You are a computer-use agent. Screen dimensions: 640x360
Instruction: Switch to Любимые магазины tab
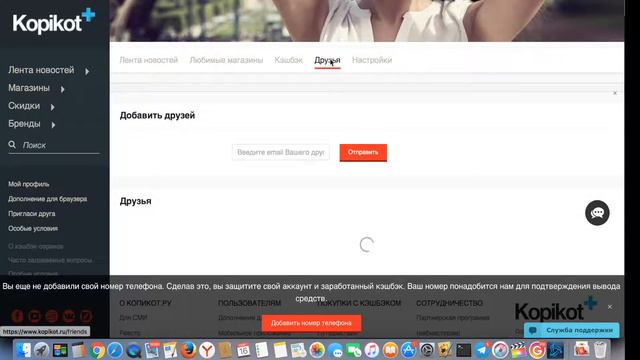226,60
